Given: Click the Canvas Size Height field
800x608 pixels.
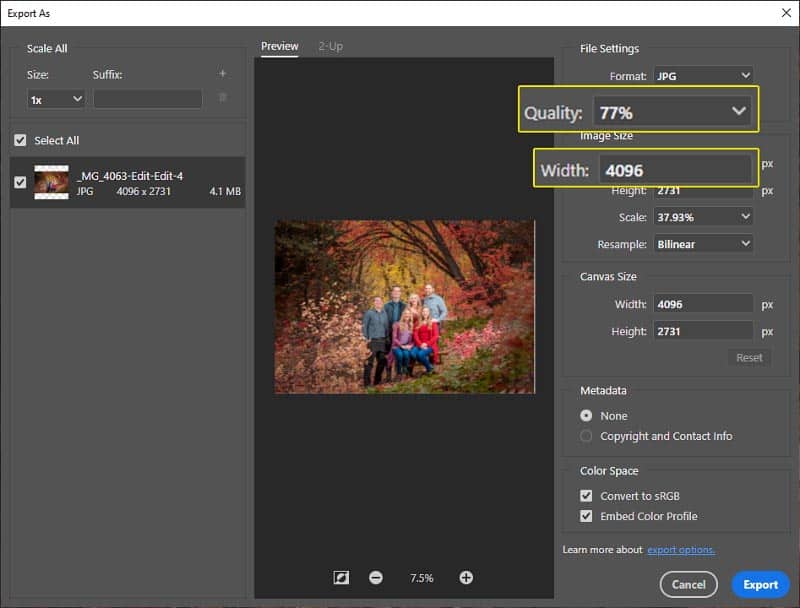Looking at the screenshot, I should (x=703, y=331).
